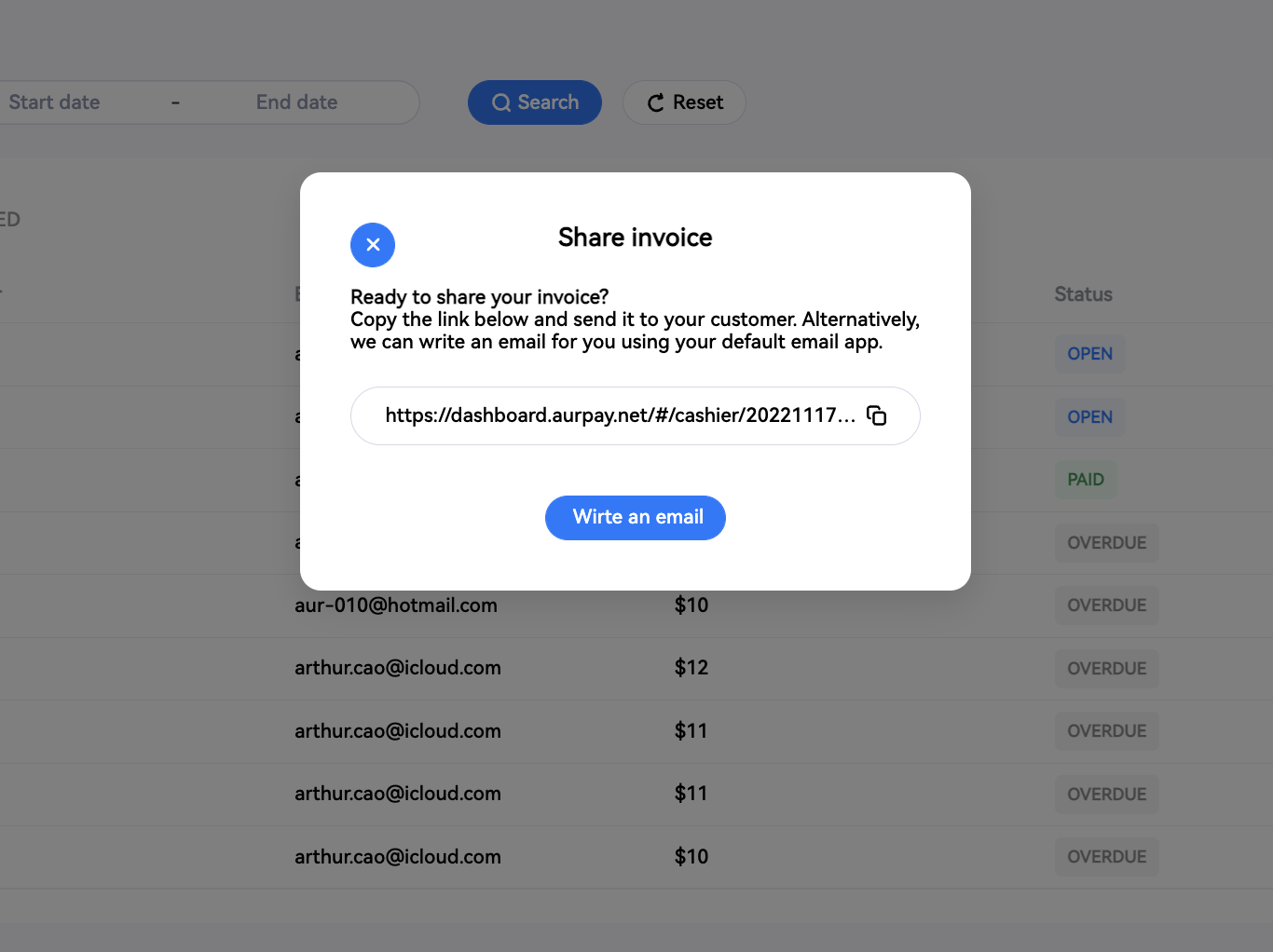Copy the invoice link

877,415
